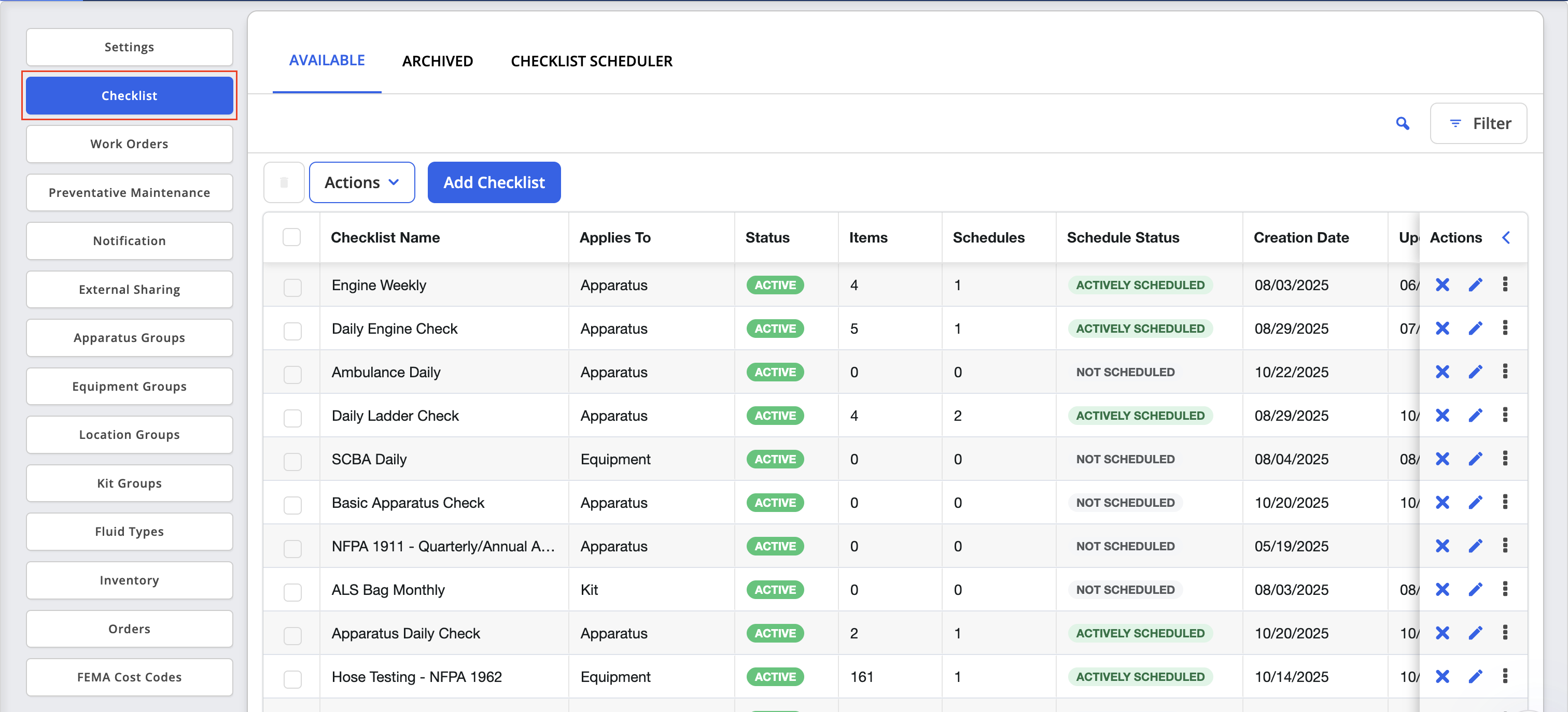Edit NFPA 1911 checklist with pencil icon

pyautogui.click(x=1475, y=546)
